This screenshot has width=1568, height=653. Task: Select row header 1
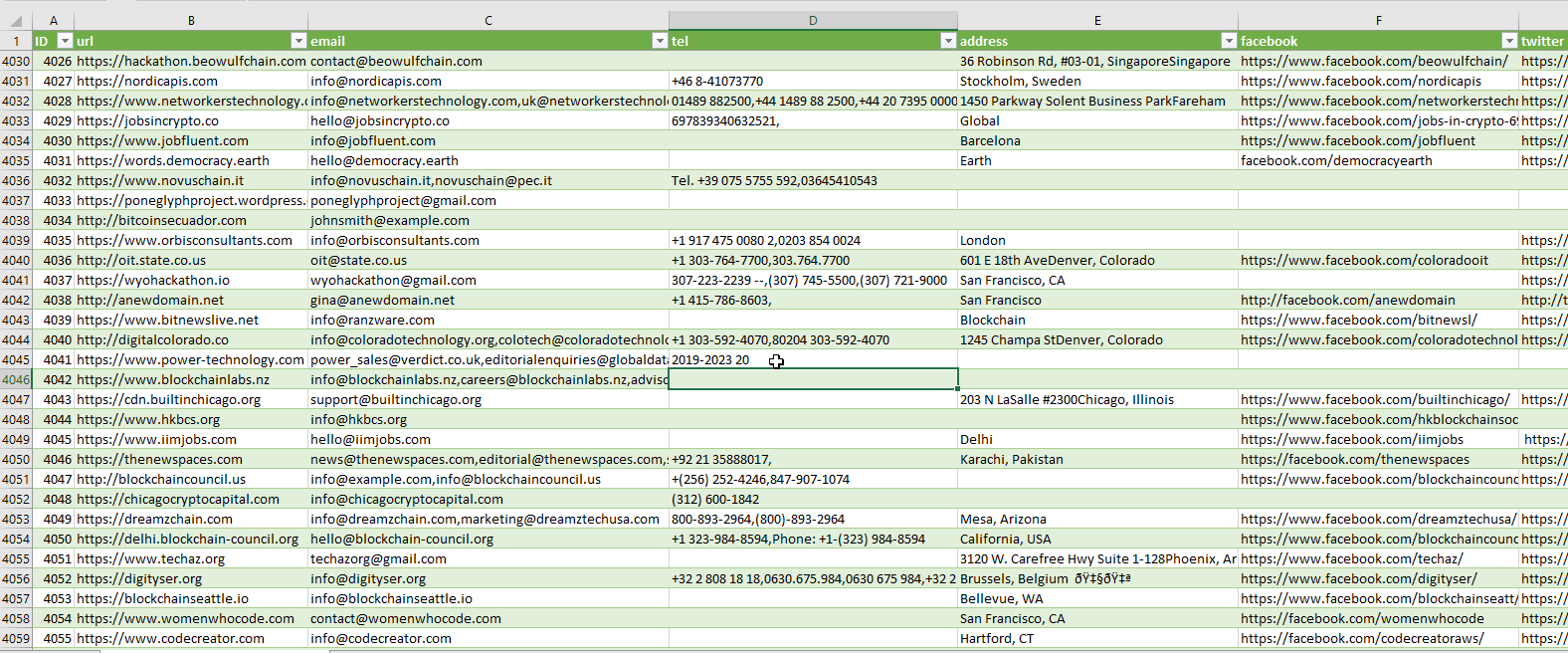click(16, 41)
